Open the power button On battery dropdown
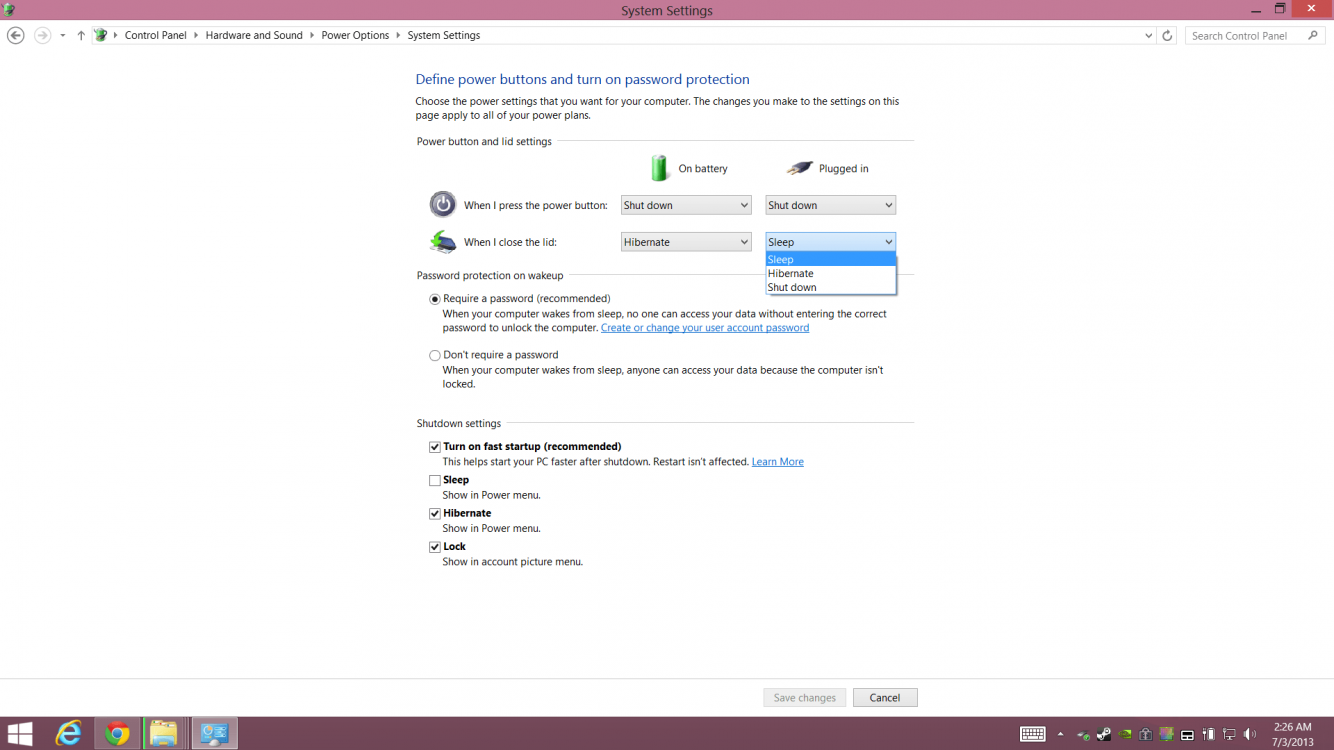Screen dimensions: 1334x750 [x=685, y=204]
